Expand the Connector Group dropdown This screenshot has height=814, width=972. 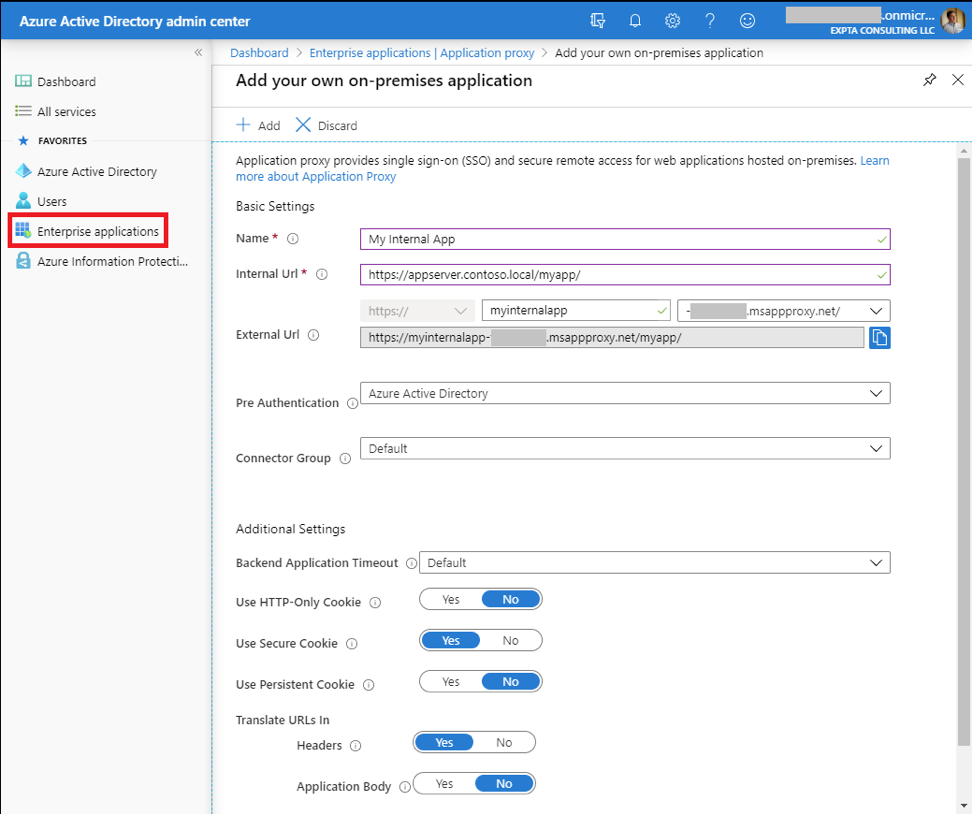tap(876, 448)
